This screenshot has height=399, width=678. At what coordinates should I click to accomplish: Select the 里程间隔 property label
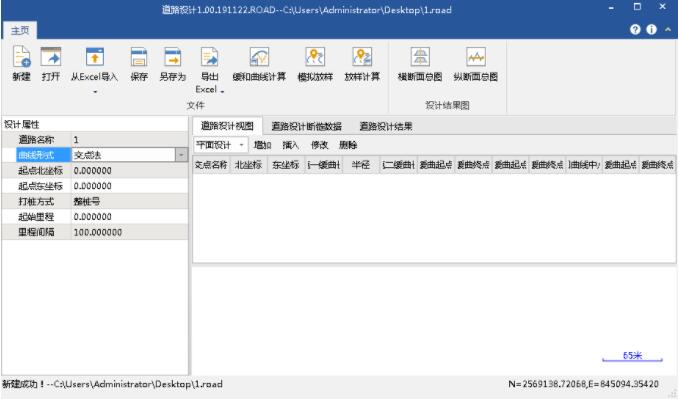[x=36, y=232]
